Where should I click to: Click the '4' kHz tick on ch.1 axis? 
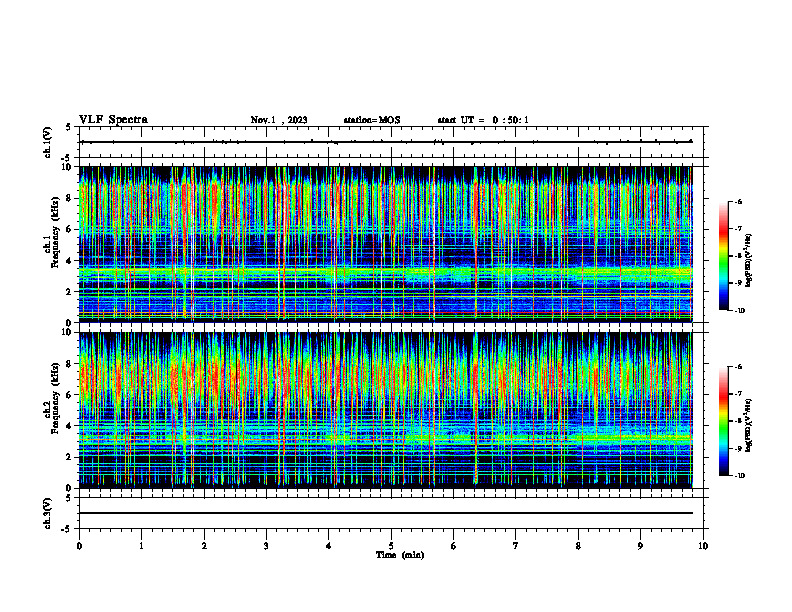[x=70, y=261]
